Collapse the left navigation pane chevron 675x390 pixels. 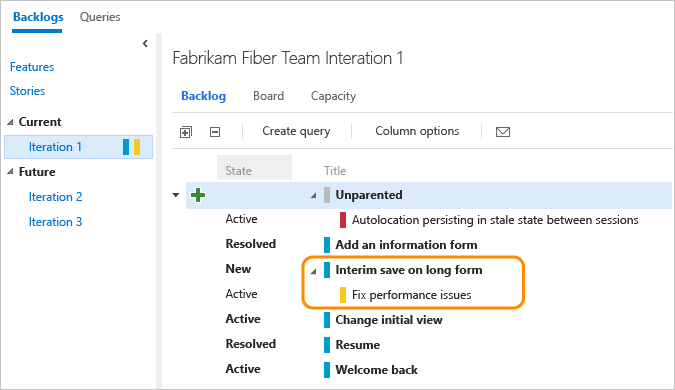(x=146, y=43)
